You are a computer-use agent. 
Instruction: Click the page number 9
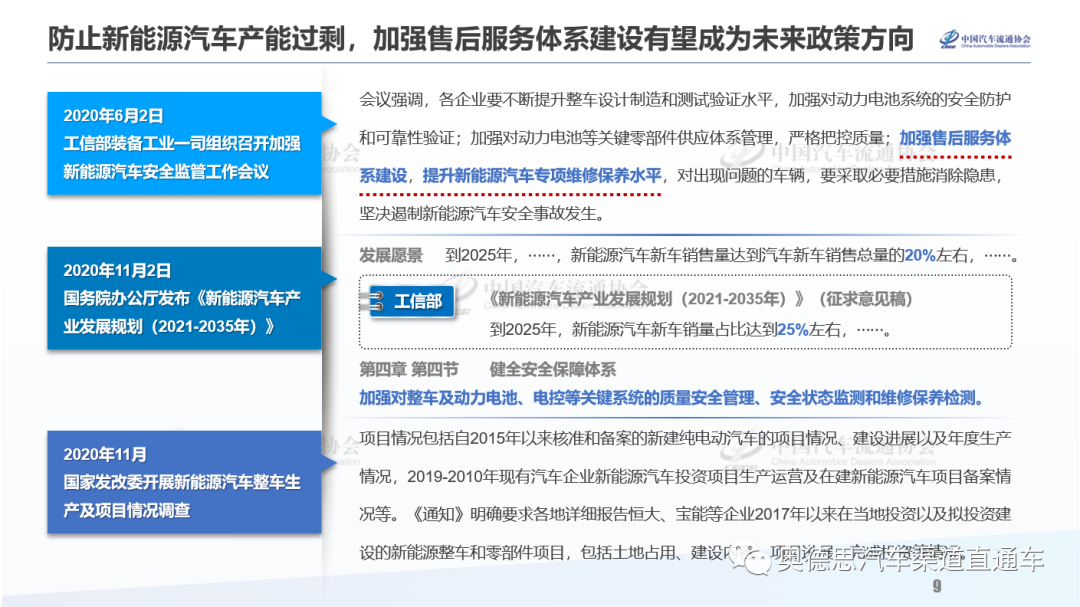pyautogui.click(x=937, y=586)
